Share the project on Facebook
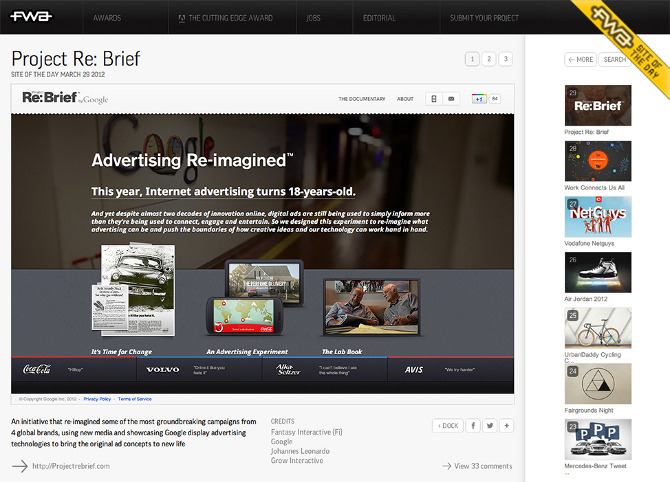The width and height of the screenshot is (670, 482). click(473, 426)
